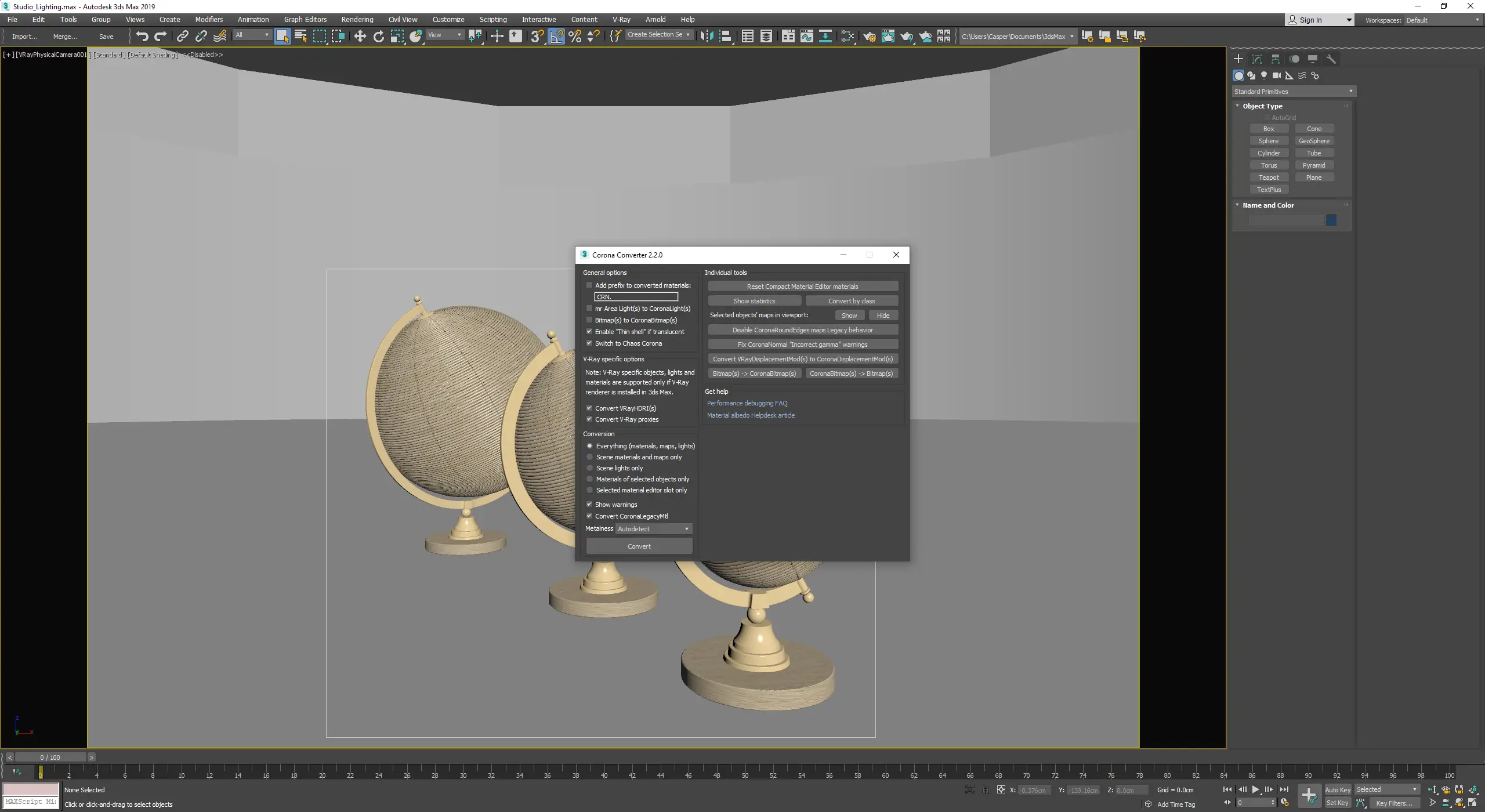
Task: Collapse the Object Type rollout
Action: click(x=1262, y=106)
